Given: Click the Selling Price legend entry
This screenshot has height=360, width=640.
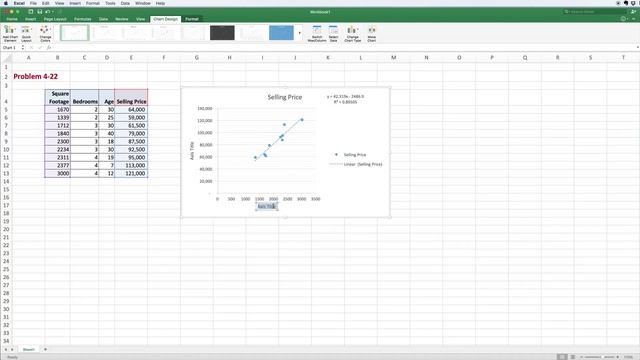Looking at the screenshot, I should pyautogui.click(x=351, y=155).
